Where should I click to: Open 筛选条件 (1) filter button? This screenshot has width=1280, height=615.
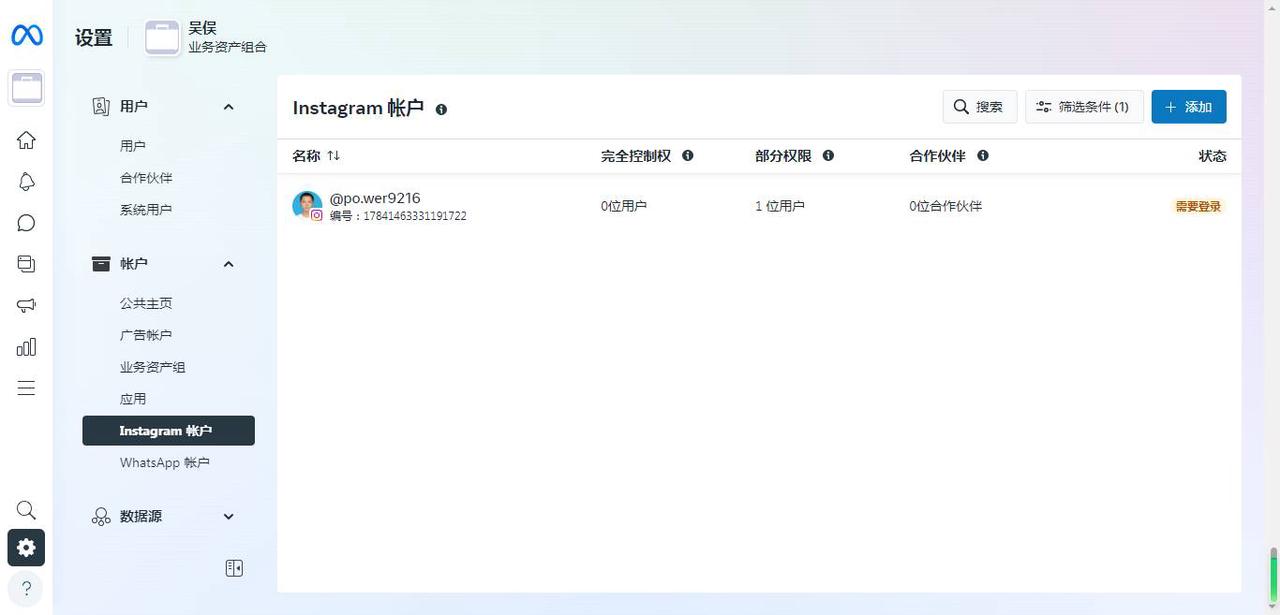pyautogui.click(x=1084, y=107)
